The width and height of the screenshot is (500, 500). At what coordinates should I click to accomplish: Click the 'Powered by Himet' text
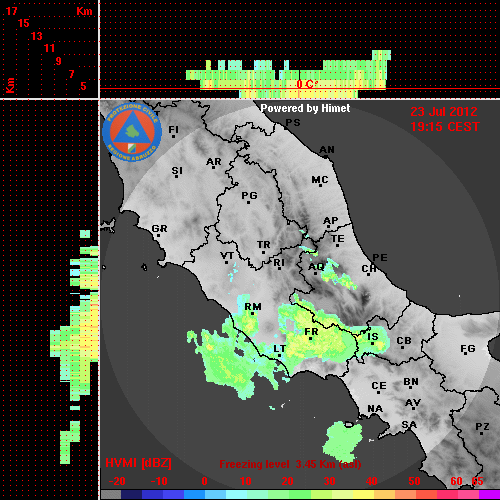[x=305, y=108]
